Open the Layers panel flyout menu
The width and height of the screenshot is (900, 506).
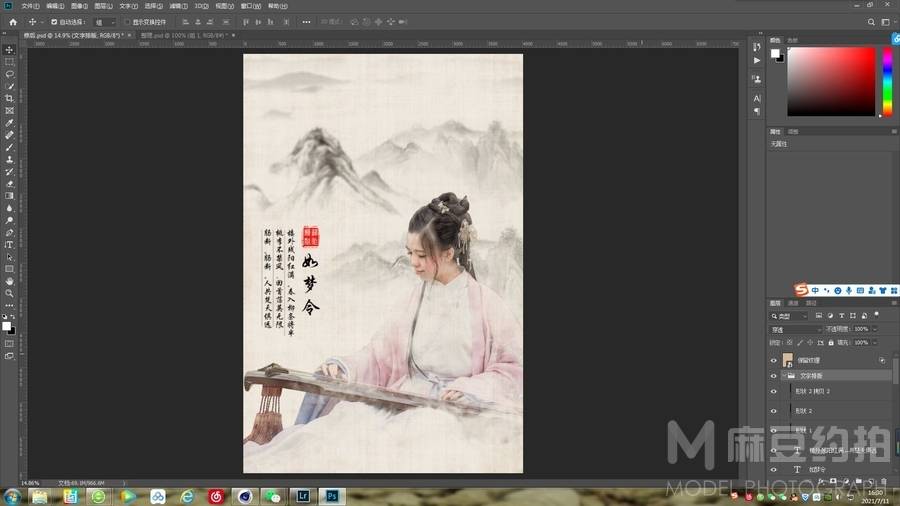[x=894, y=303]
